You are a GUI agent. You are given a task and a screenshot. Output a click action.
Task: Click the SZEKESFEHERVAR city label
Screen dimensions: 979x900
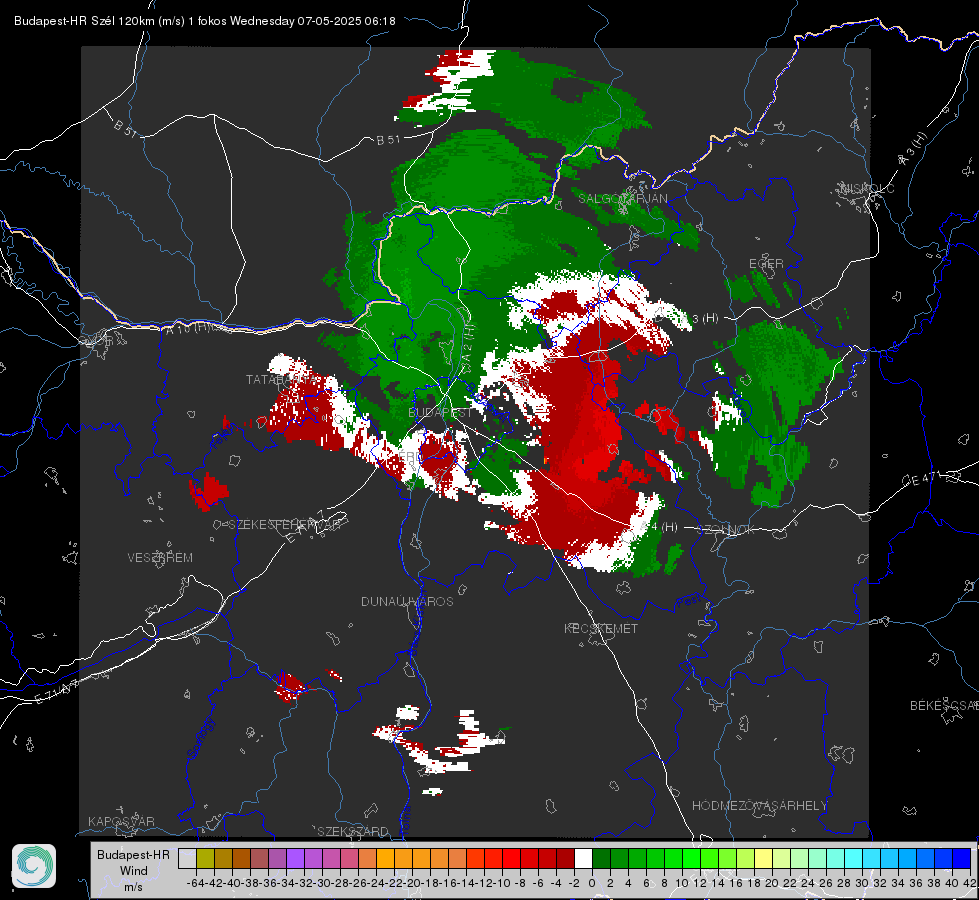point(285,525)
